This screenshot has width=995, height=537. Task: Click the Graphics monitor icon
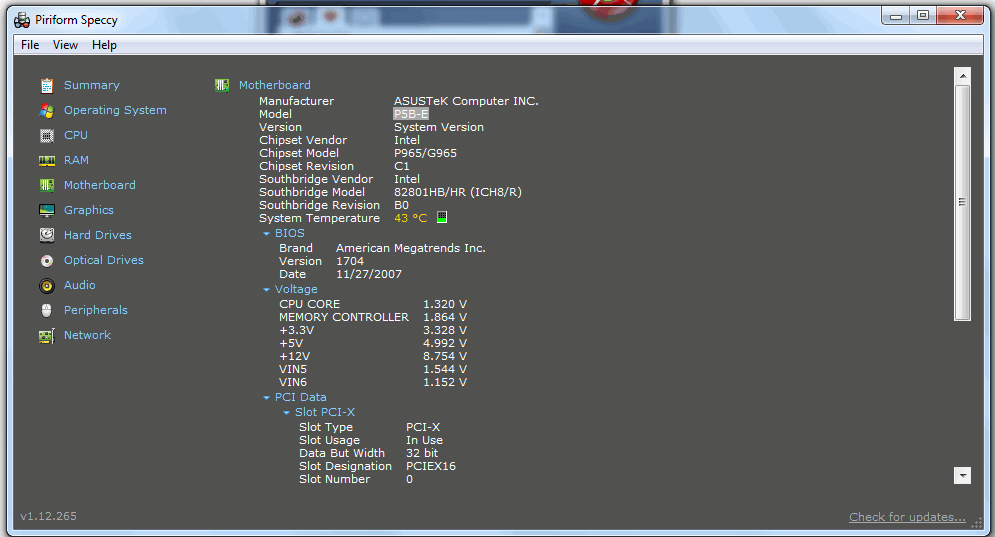tap(47, 210)
